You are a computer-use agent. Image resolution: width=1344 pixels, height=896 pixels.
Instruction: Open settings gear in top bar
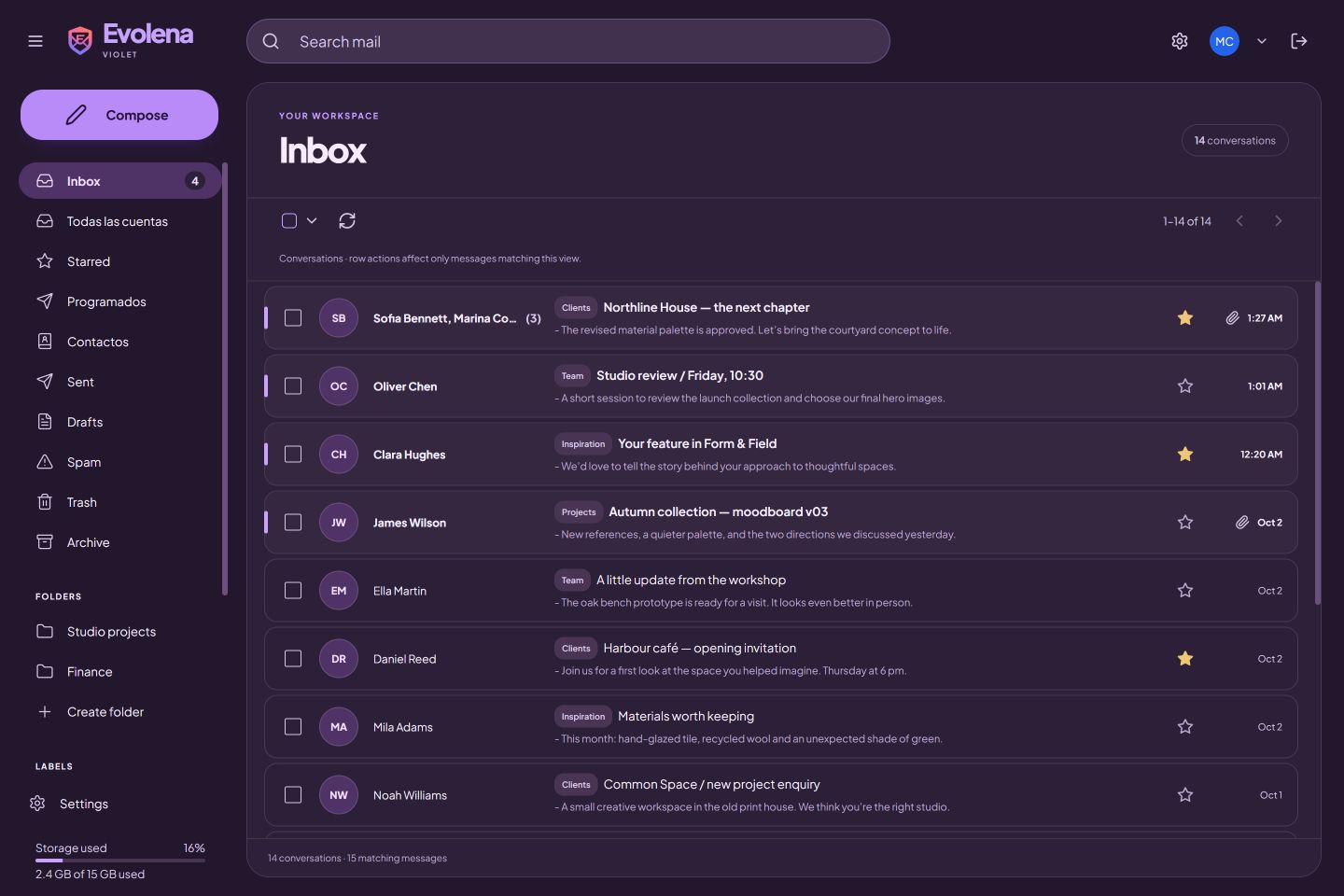1180,41
